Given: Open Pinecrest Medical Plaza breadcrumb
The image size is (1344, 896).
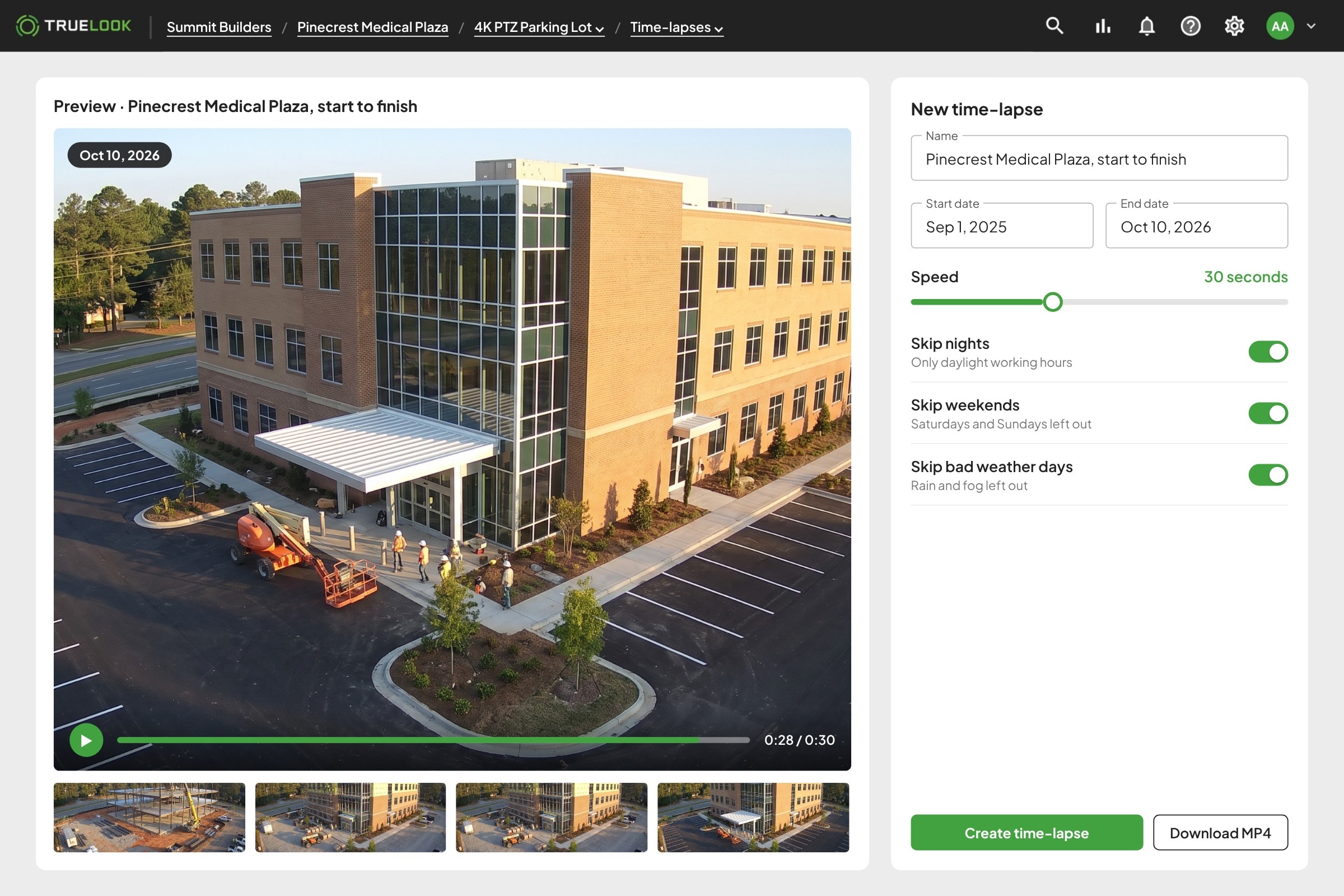Looking at the screenshot, I should 372,27.
